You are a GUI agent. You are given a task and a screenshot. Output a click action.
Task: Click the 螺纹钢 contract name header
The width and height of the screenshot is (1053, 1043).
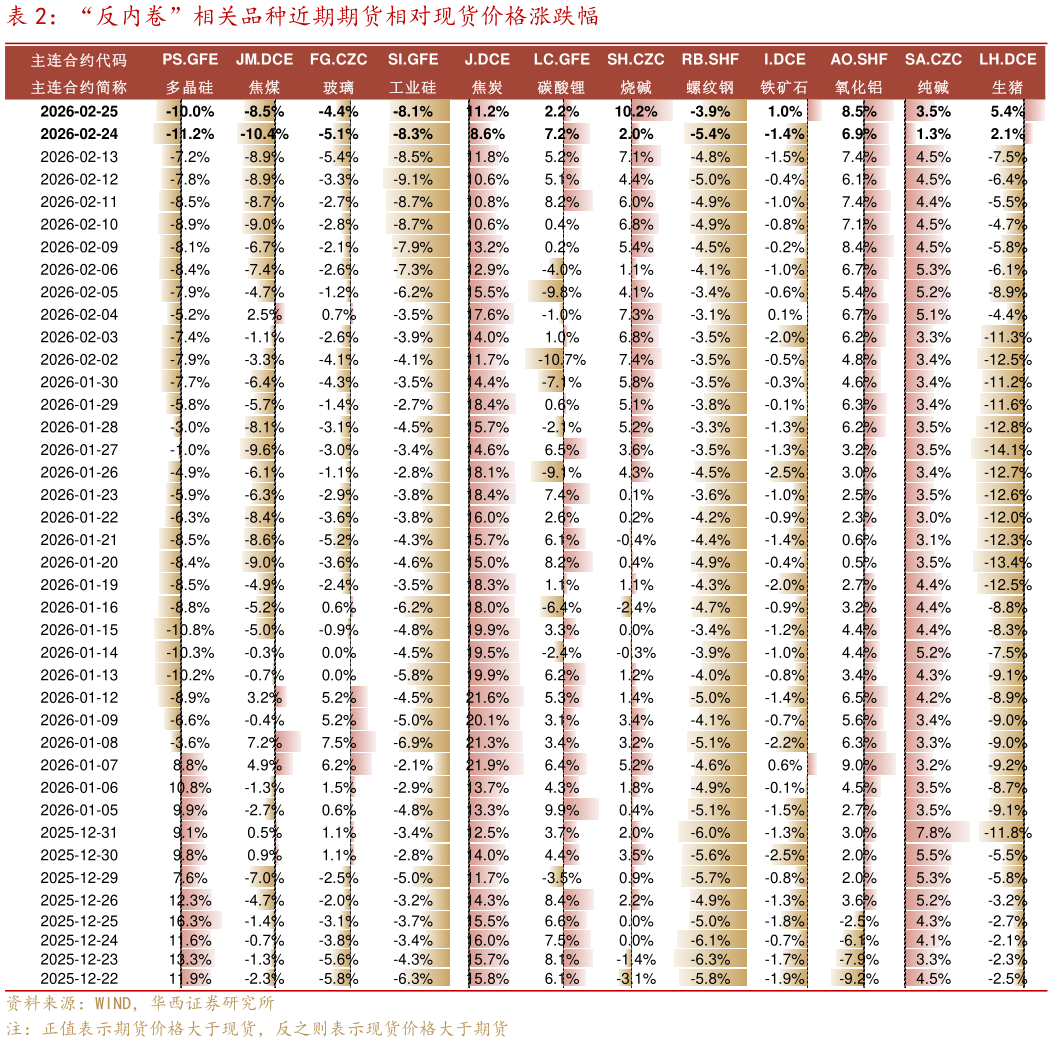(x=711, y=87)
